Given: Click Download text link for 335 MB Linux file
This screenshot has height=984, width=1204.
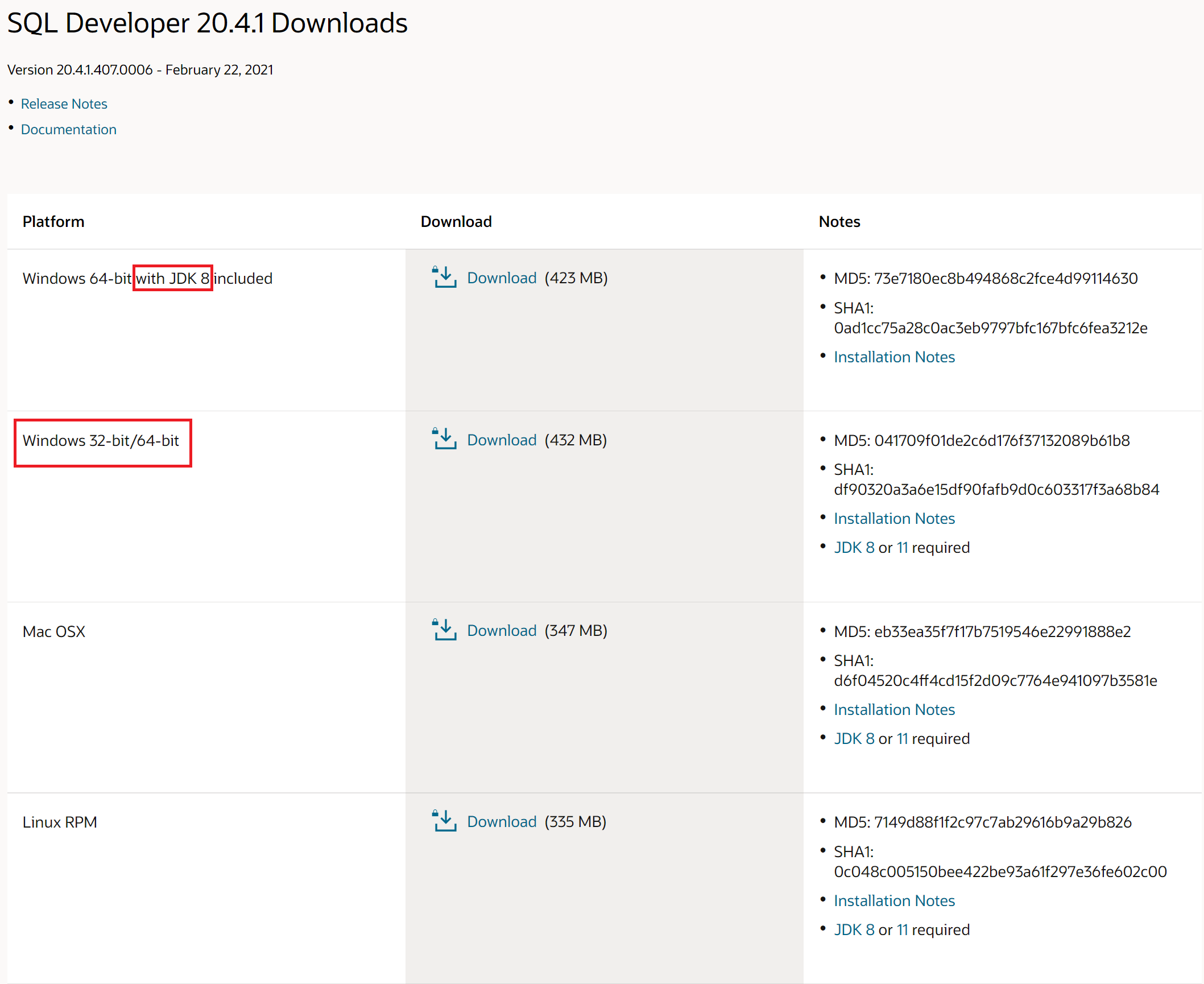Looking at the screenshot, I should click(x=502, y=822).
